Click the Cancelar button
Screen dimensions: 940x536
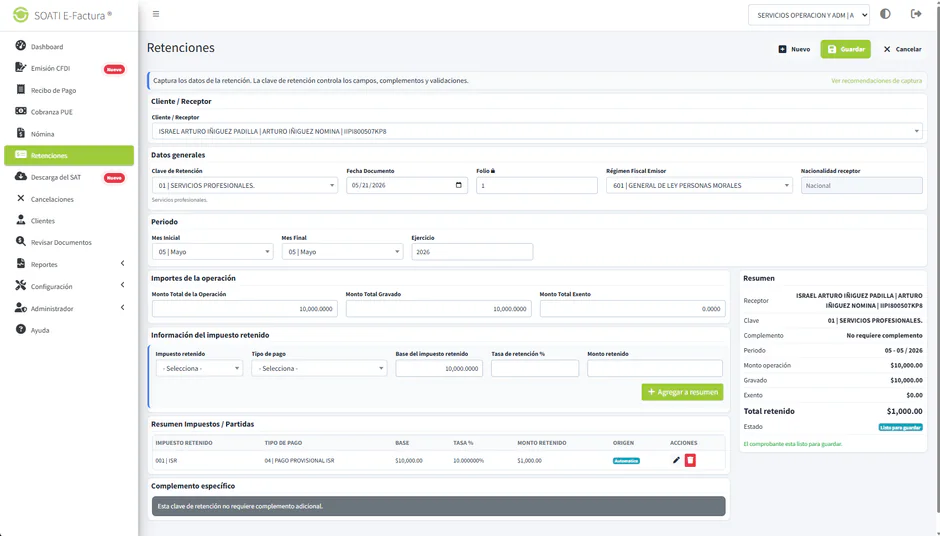902,49
